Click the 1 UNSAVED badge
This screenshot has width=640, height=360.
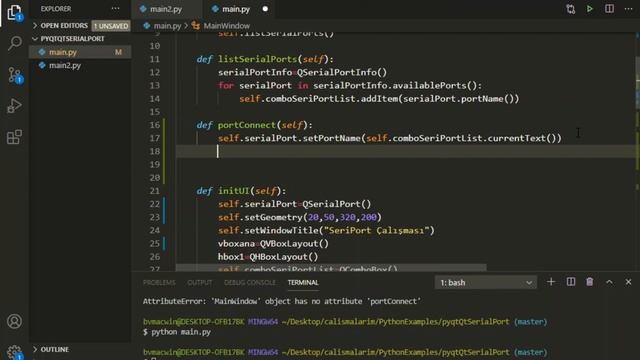click(111, 26)
